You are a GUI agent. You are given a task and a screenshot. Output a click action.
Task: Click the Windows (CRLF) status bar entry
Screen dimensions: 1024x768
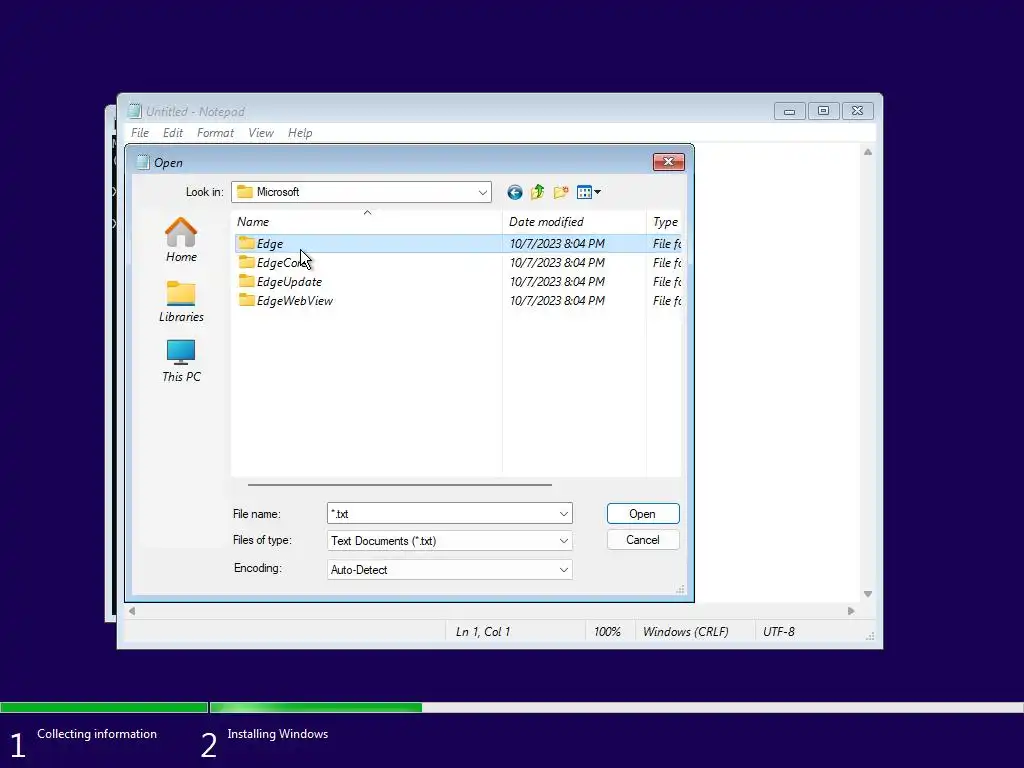(x=686, y=632)
